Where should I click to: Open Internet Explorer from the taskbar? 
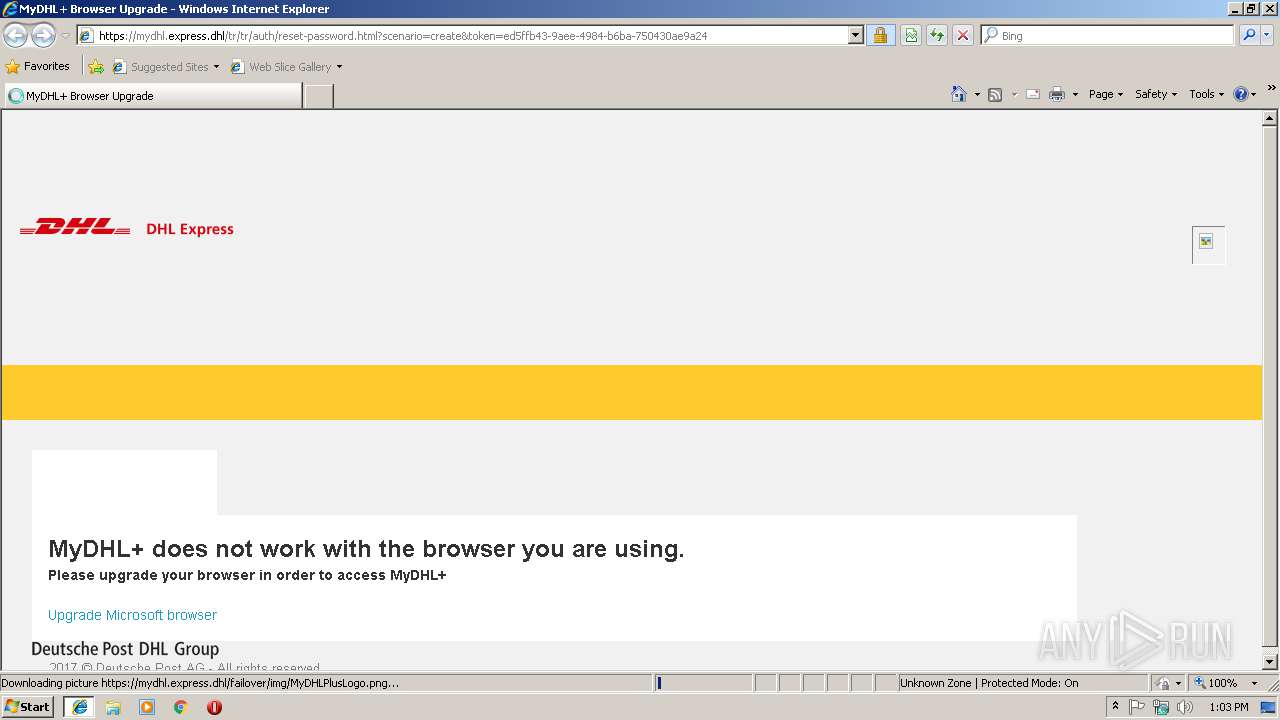click(79, 707)
